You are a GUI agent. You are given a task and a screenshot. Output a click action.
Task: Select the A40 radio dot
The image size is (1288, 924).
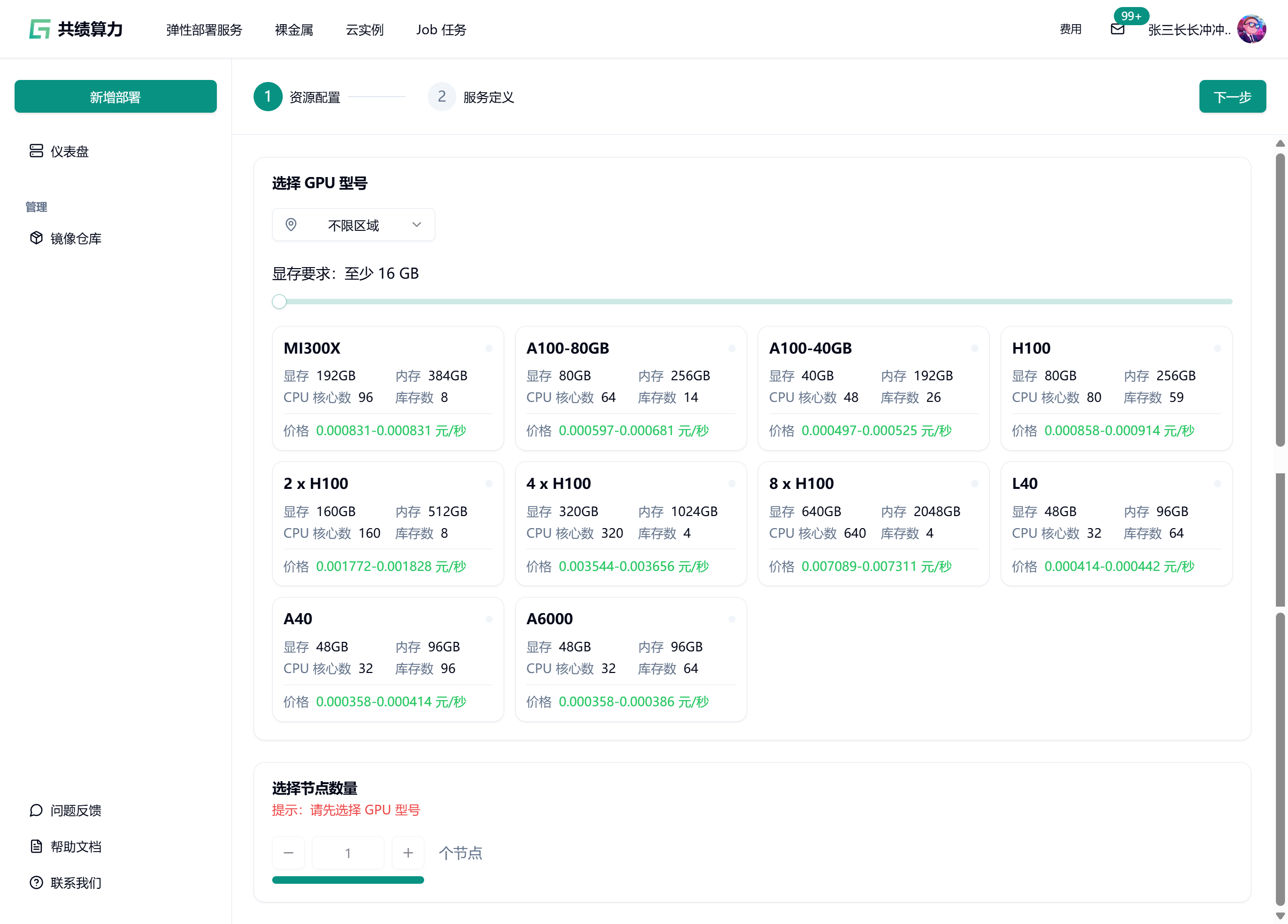pyautogui.click(x=489, y=619)
